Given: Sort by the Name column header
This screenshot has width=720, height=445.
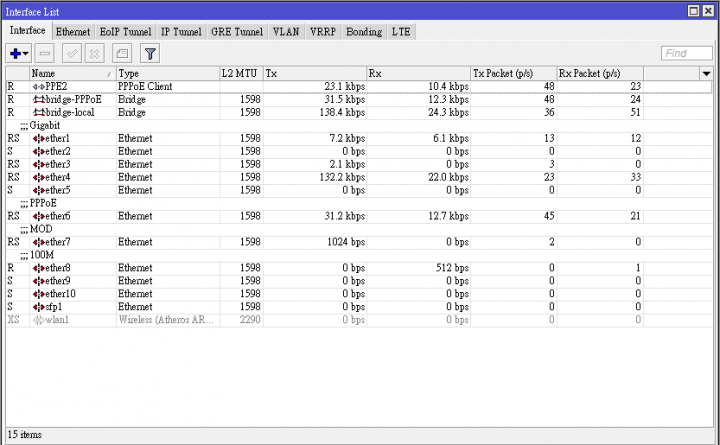Looking at the screenshot, I should [73, 73].
